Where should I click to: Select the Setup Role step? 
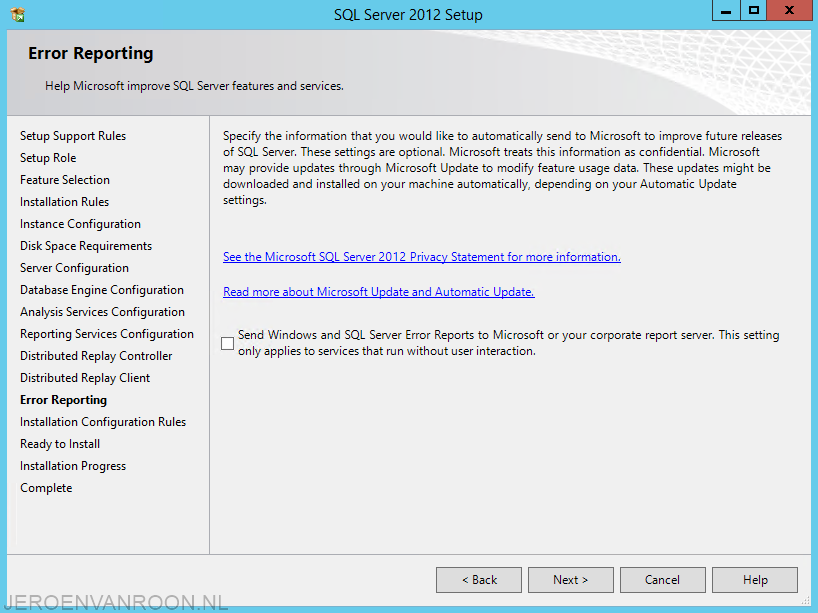(48, 158)
